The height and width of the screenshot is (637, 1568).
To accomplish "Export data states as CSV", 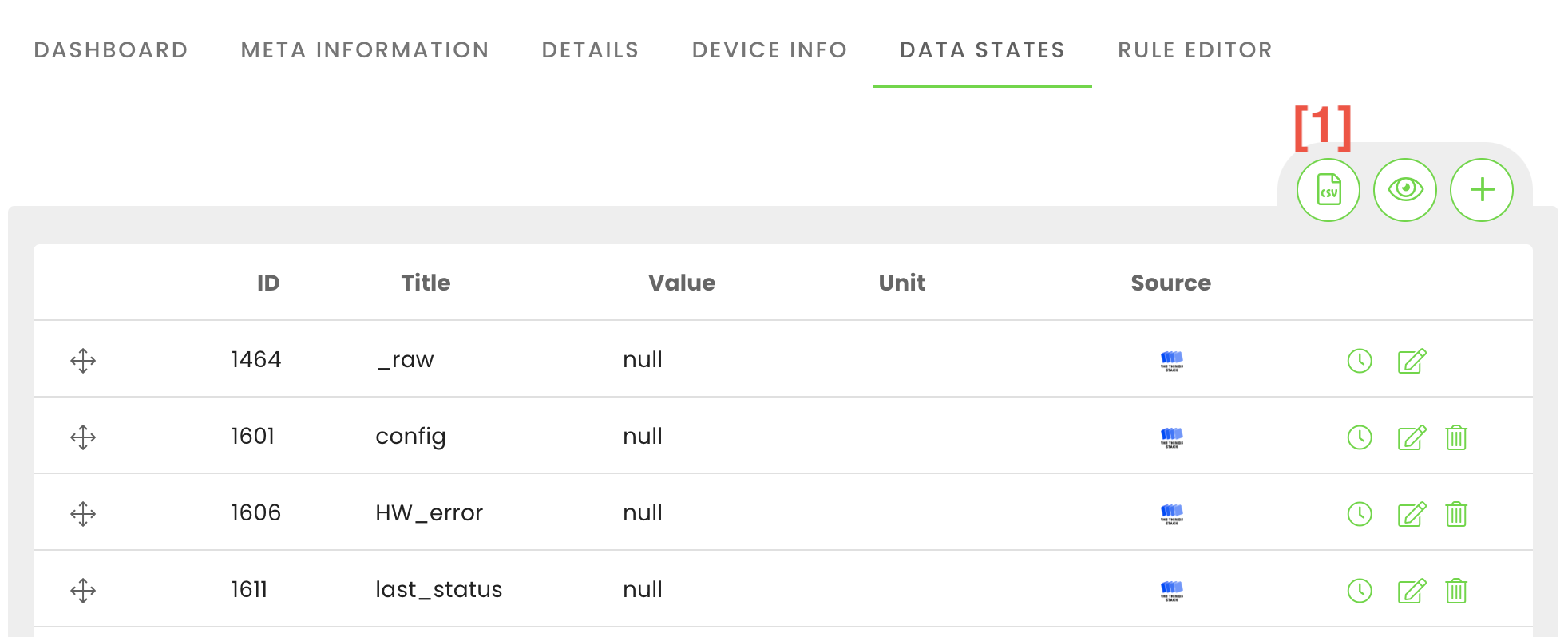I will coord(1328,190).
